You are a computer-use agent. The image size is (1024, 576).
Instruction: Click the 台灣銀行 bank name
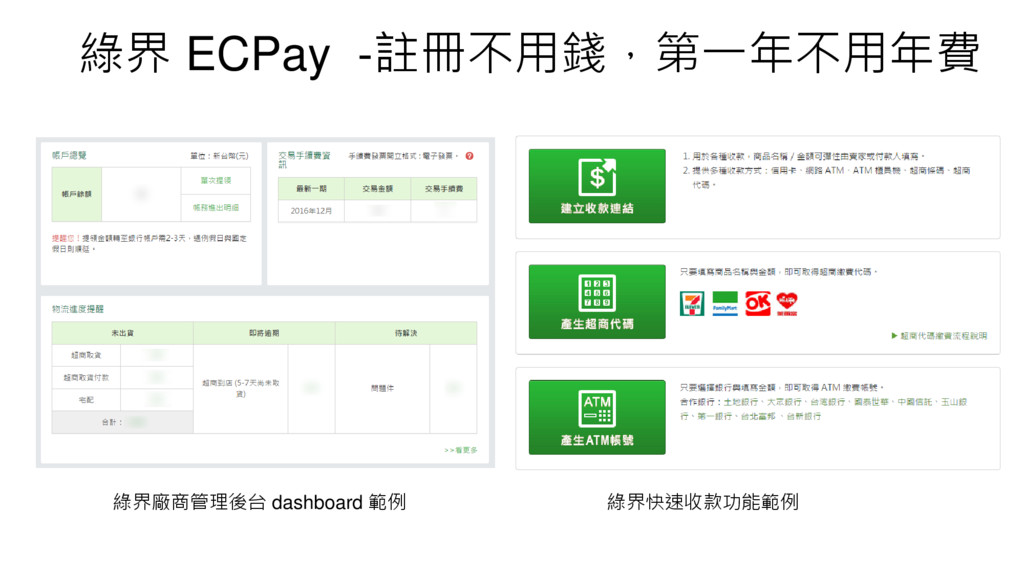coord(827,402)
